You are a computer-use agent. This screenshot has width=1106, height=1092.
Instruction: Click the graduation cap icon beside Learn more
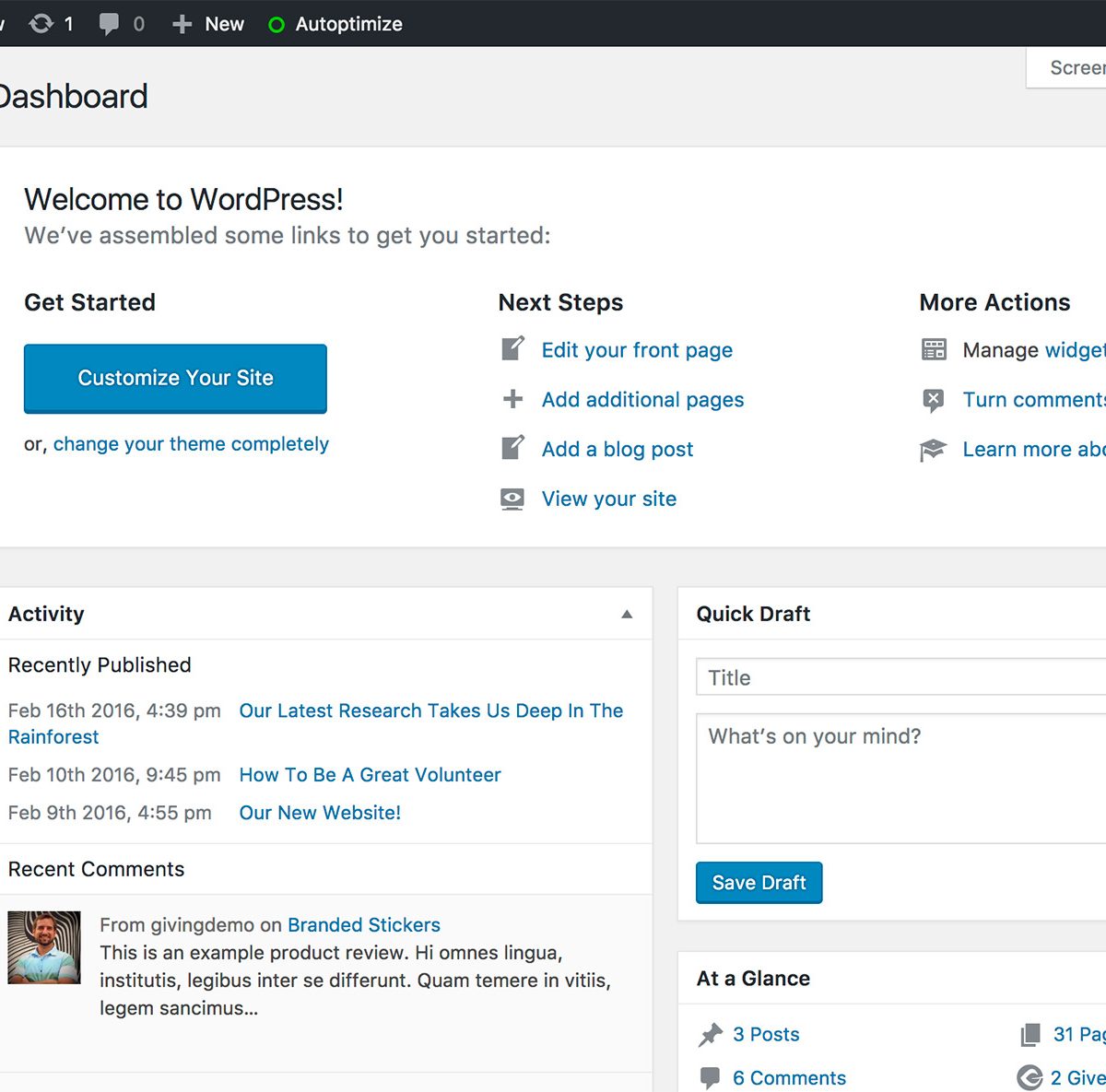point(933,450)
